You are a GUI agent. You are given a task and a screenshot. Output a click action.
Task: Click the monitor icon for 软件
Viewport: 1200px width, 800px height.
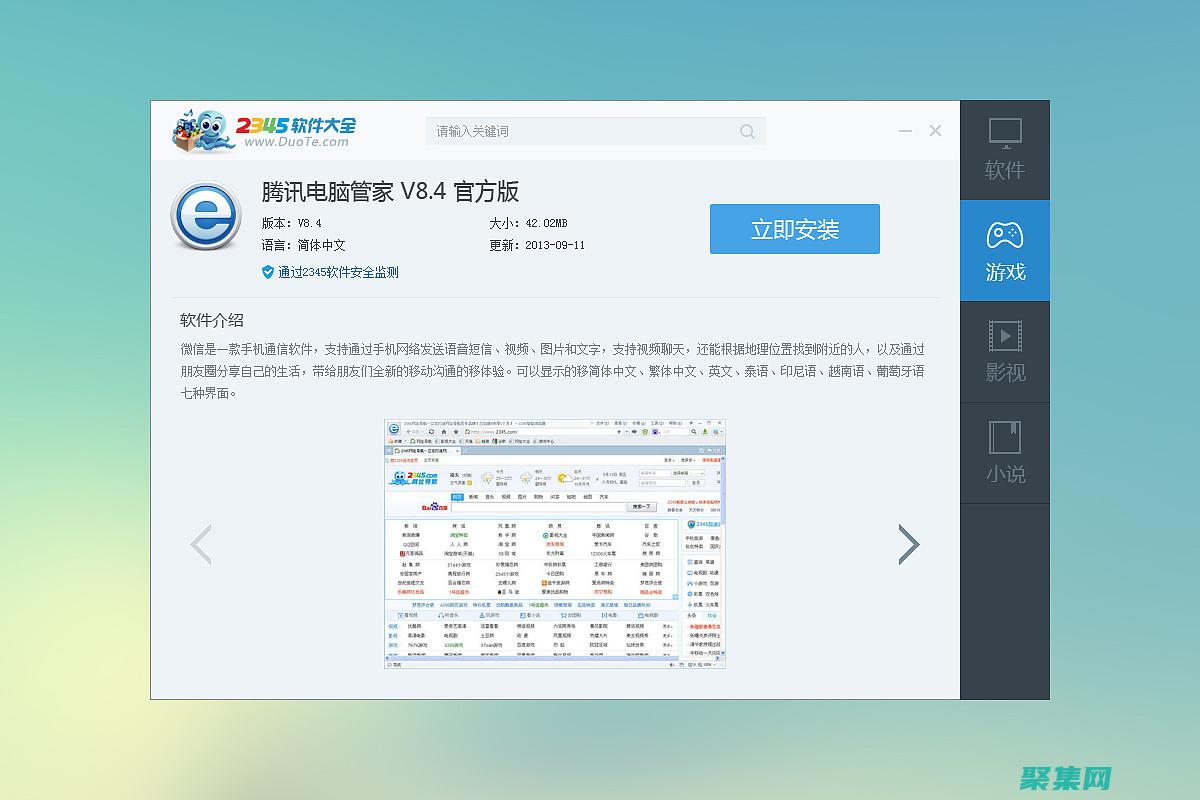tap(1005, 133)
